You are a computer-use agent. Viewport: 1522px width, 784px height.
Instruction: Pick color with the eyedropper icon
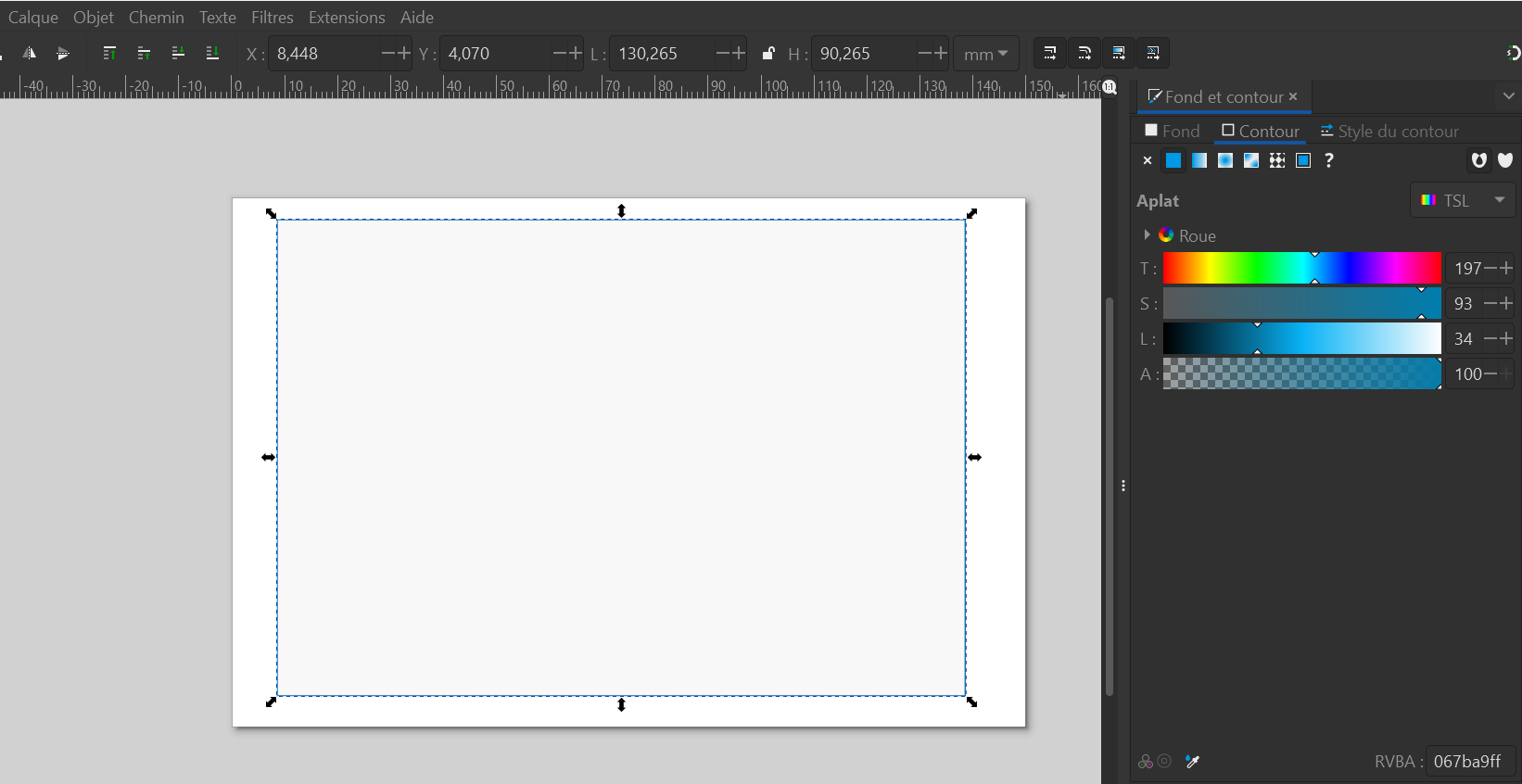click(x=1193, y=762)
